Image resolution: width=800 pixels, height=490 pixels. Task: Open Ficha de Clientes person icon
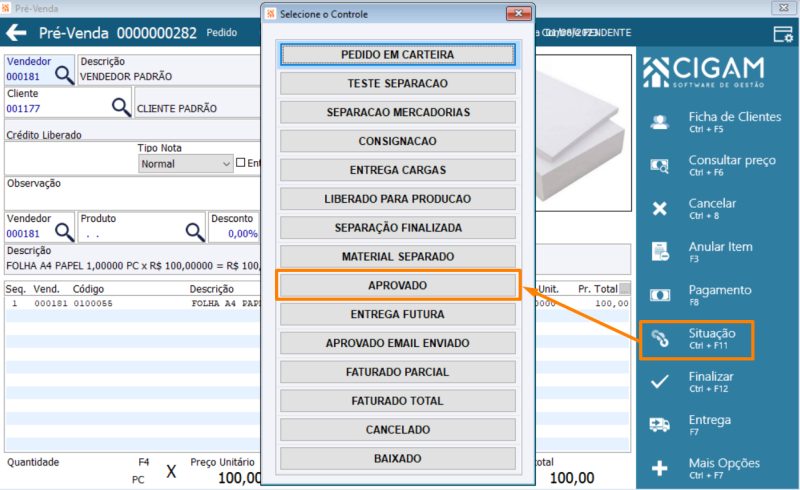(660, 122)
